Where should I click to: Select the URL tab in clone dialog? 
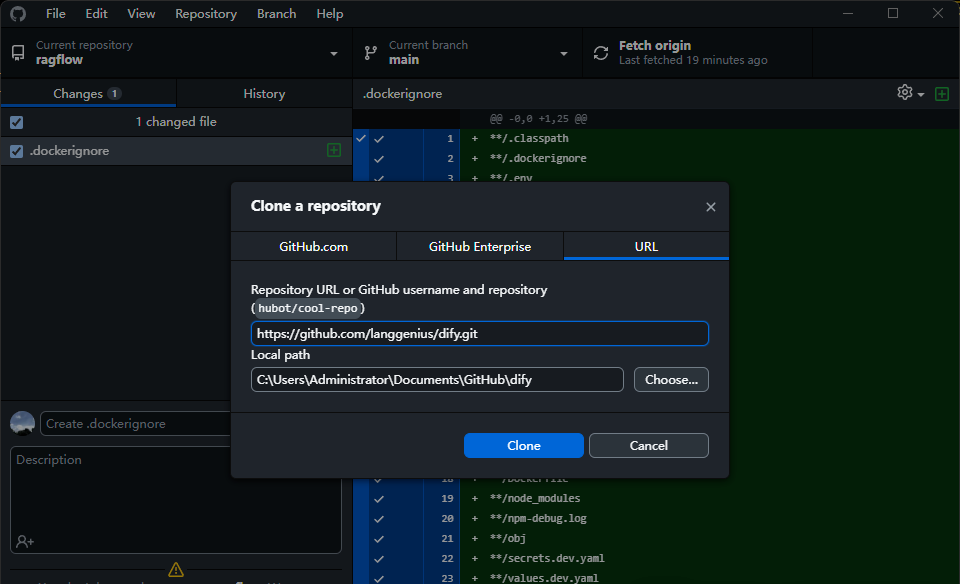click(x=646, y=246)
